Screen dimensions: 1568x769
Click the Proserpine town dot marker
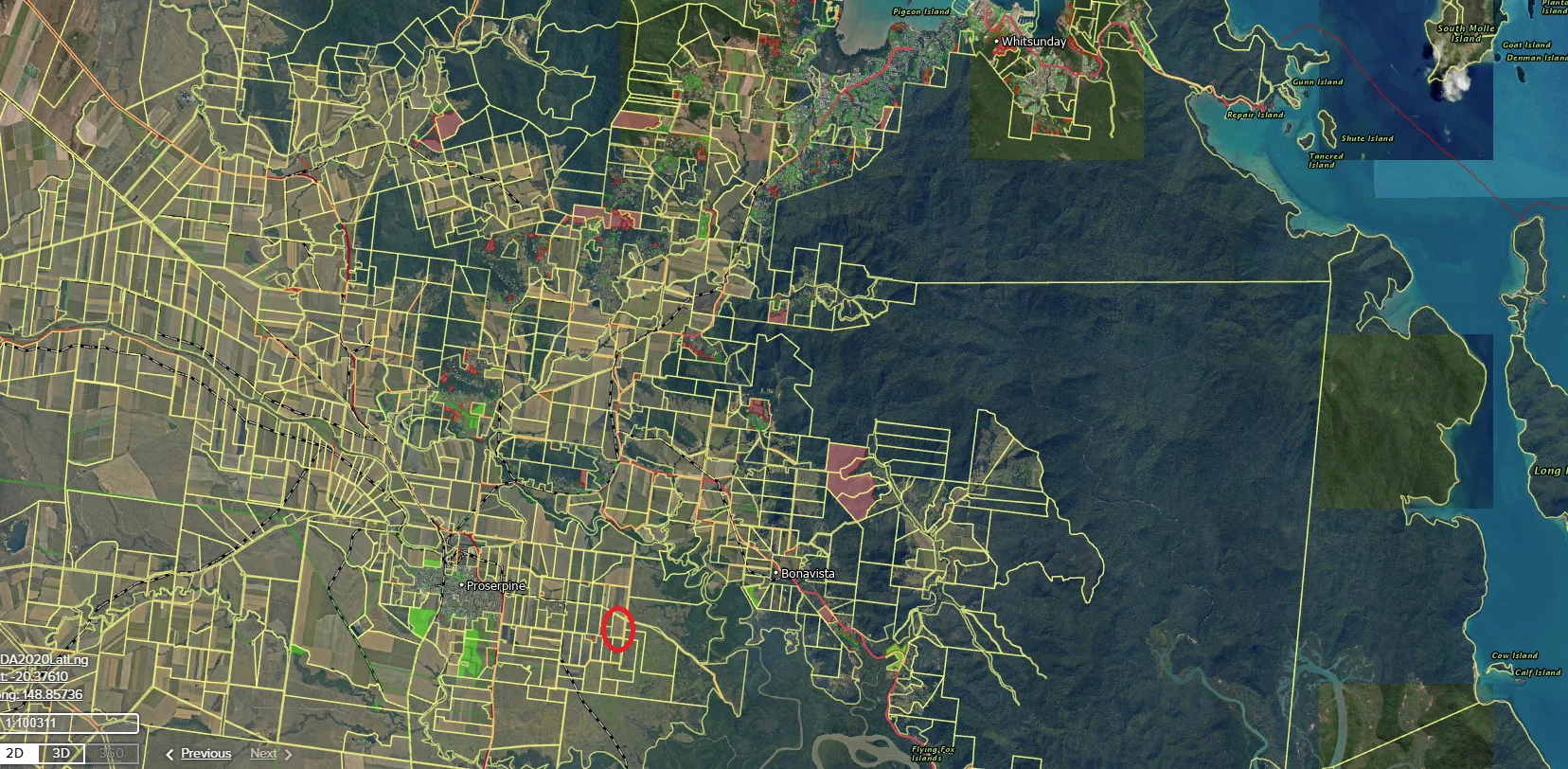point(462,585)
